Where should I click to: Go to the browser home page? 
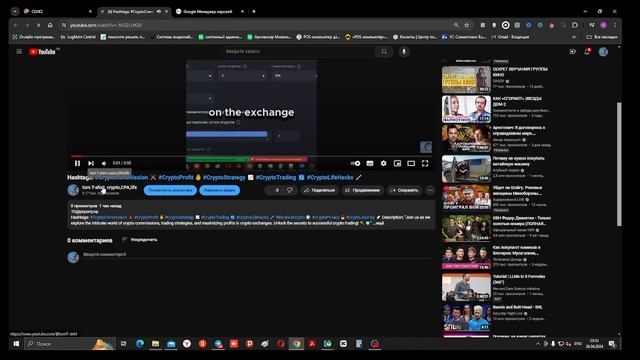50,25
